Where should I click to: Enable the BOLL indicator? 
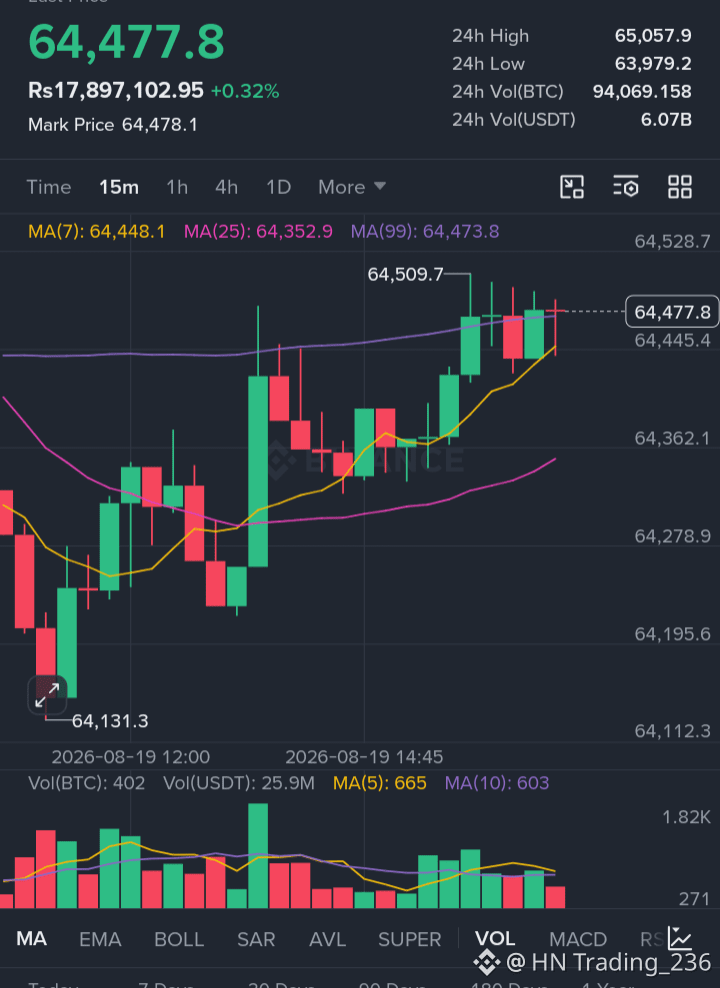tap(179, 939)
